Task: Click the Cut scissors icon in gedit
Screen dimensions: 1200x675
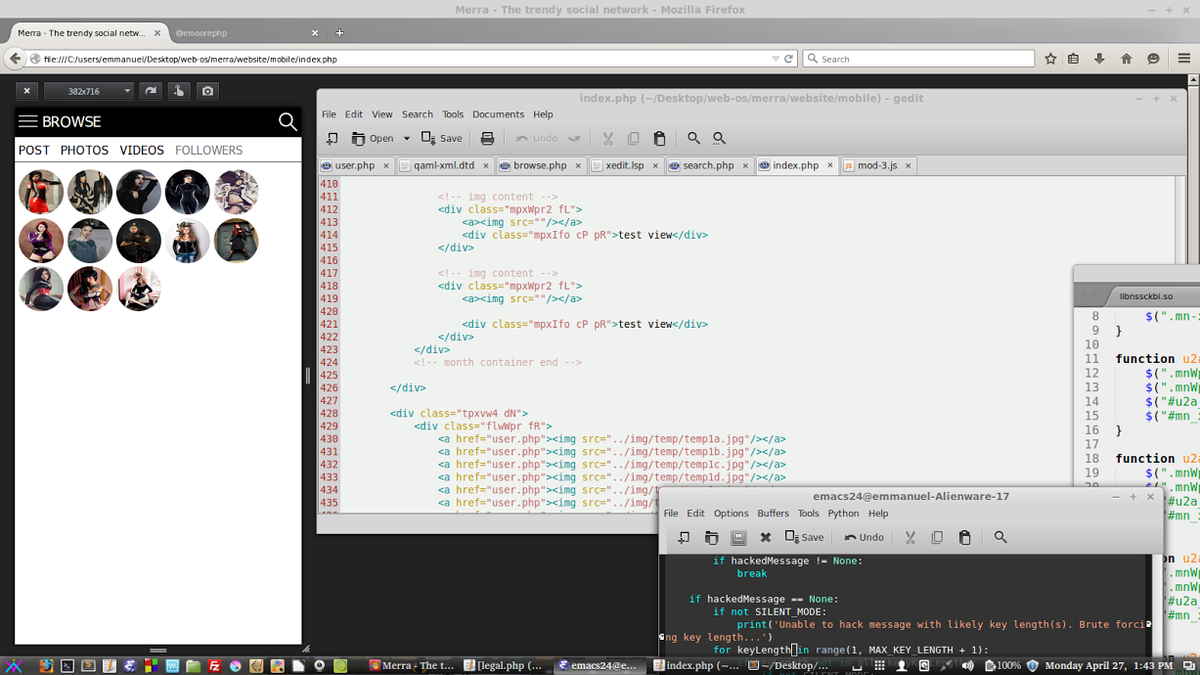Action: pos(607,138)
